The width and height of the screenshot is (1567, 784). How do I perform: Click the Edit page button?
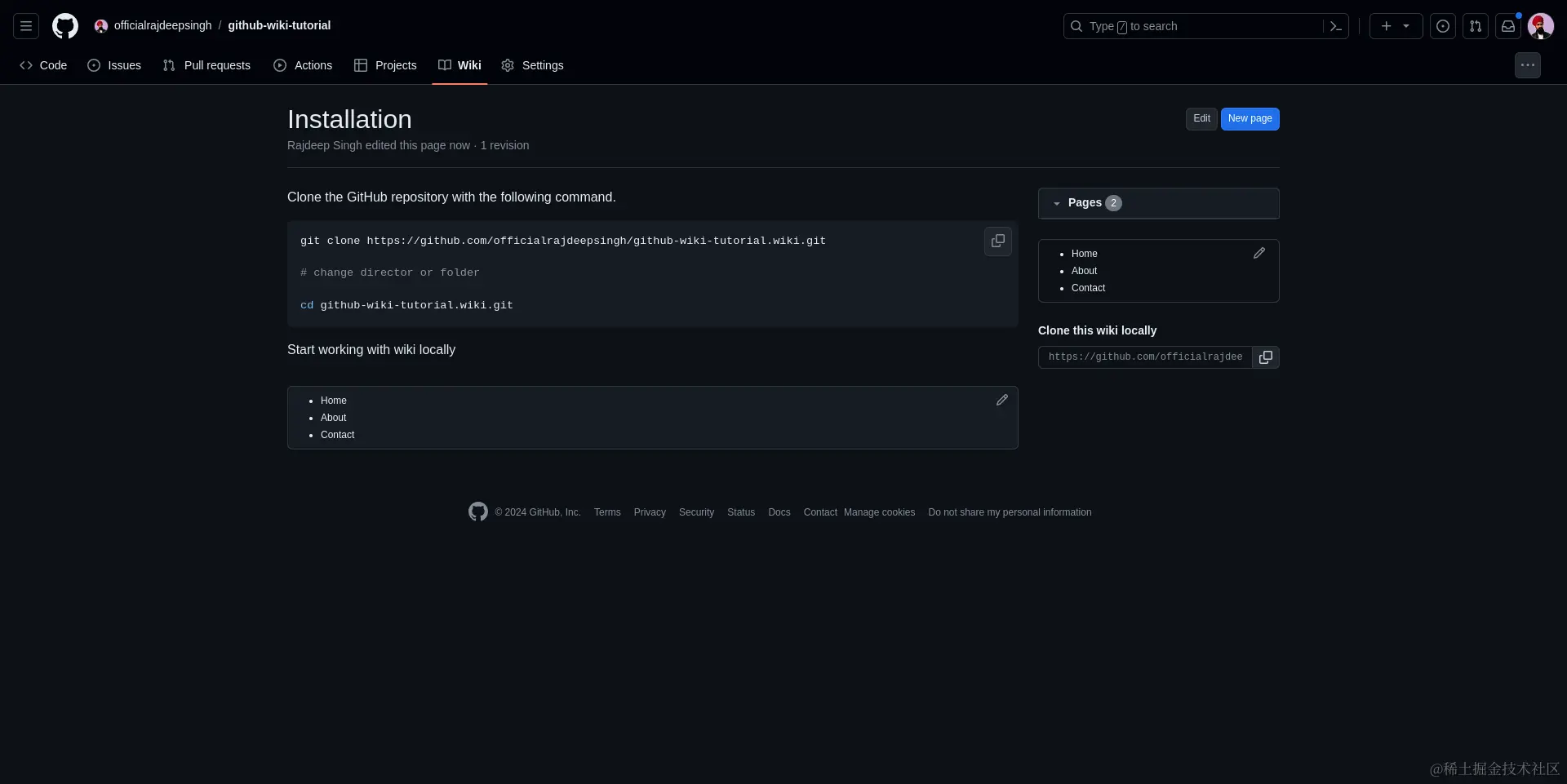pos(1201,119)
